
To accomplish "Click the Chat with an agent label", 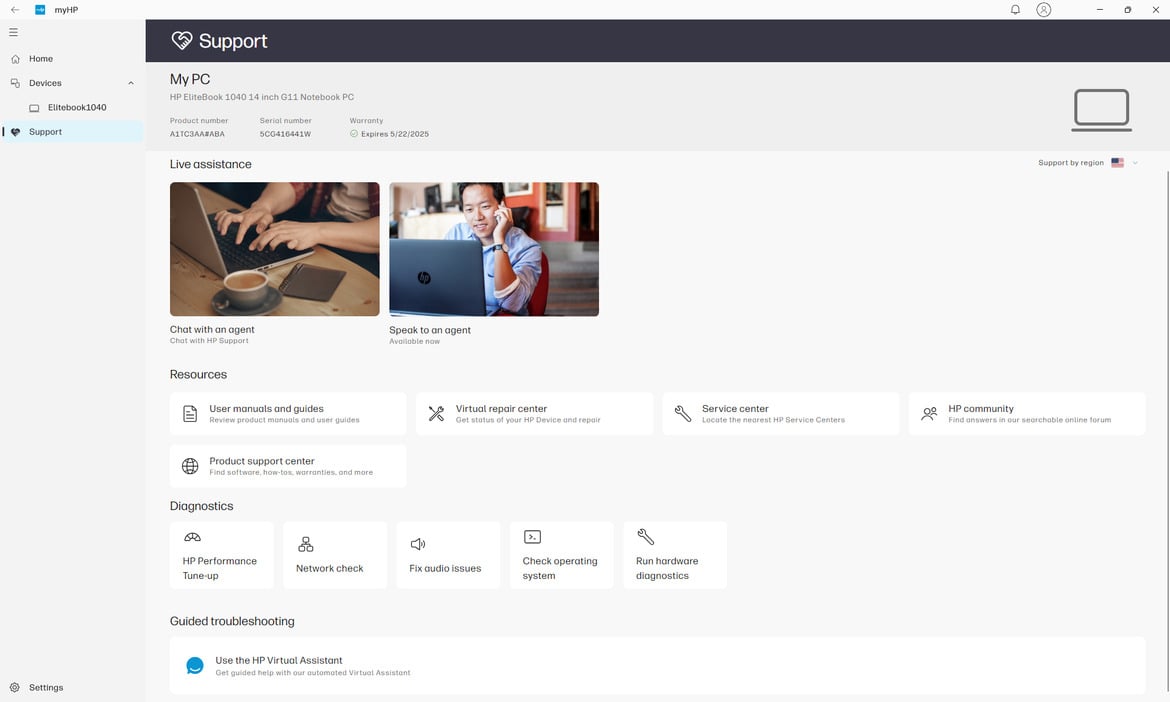I will [x=212, y=330].
